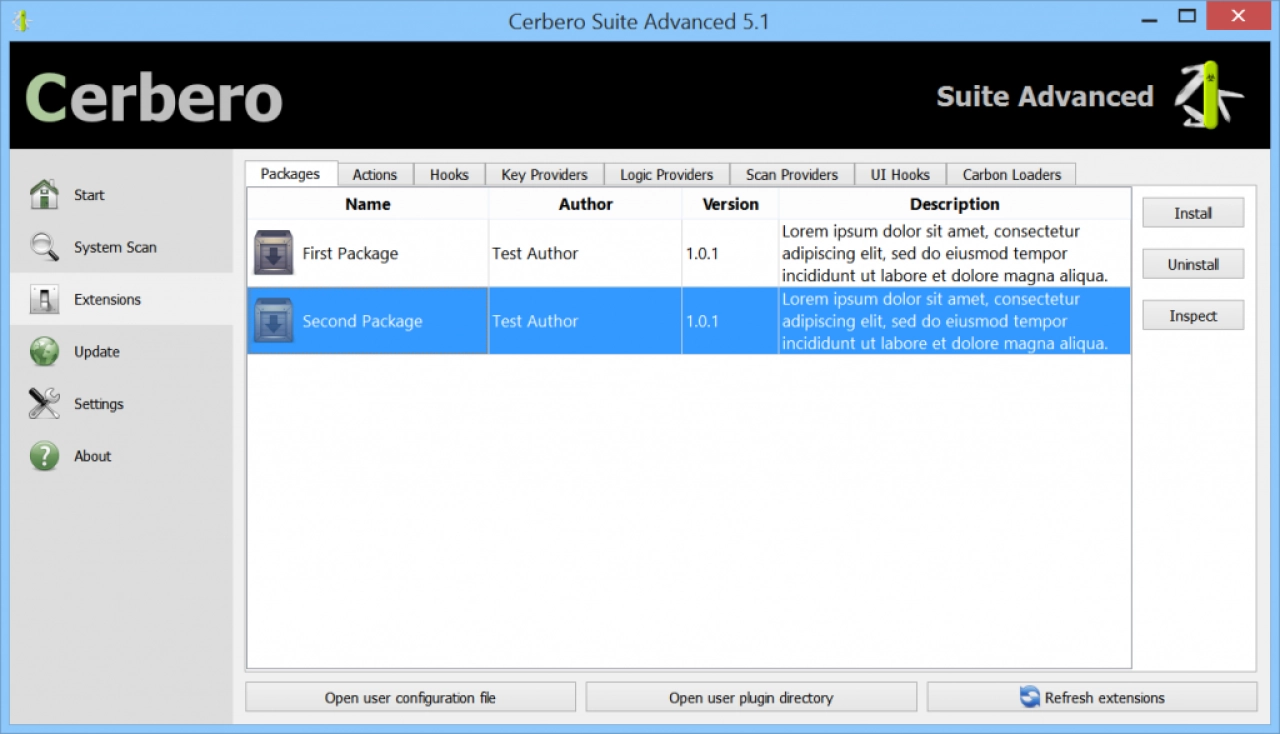
Task: Sort by the Version column header
Action: click(x=730, y=204)
